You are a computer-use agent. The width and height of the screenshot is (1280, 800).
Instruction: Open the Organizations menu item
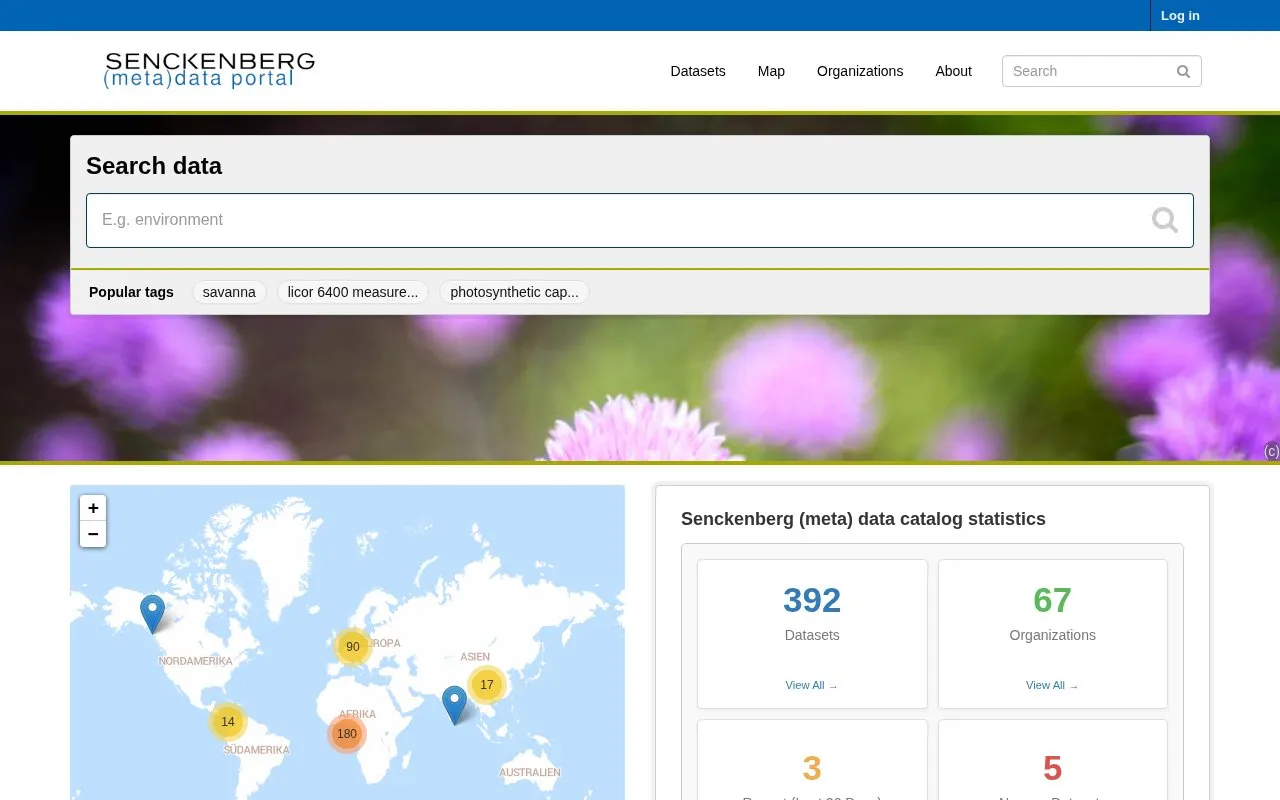point(860,71)
